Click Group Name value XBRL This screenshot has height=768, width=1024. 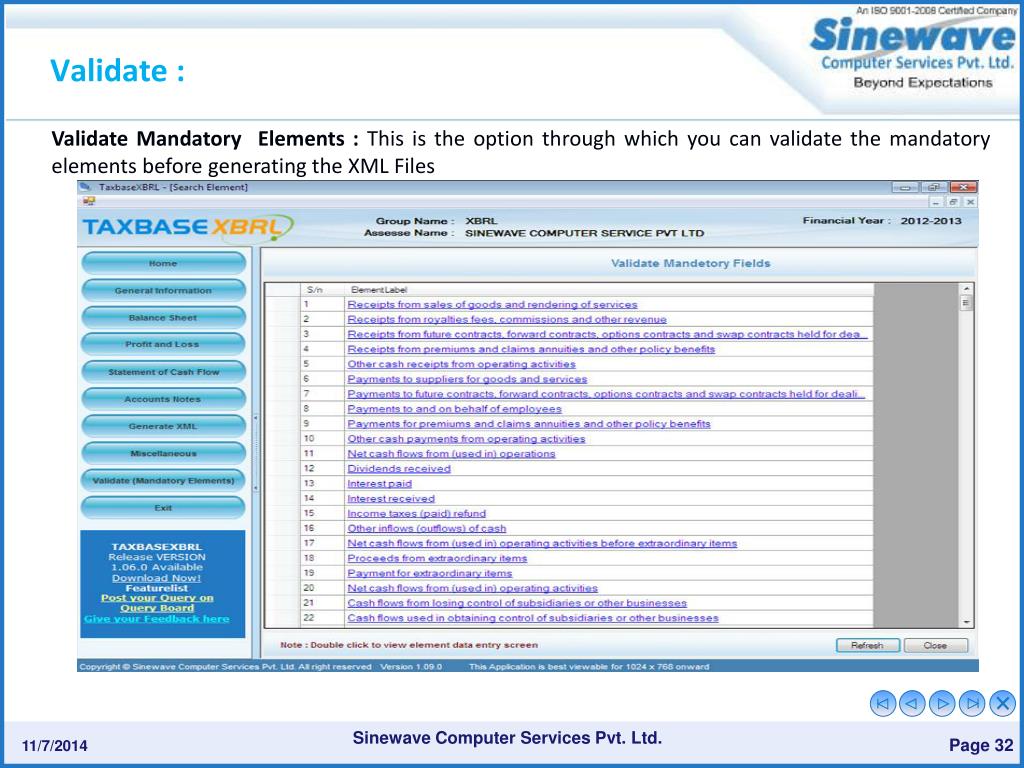point(481,221)
